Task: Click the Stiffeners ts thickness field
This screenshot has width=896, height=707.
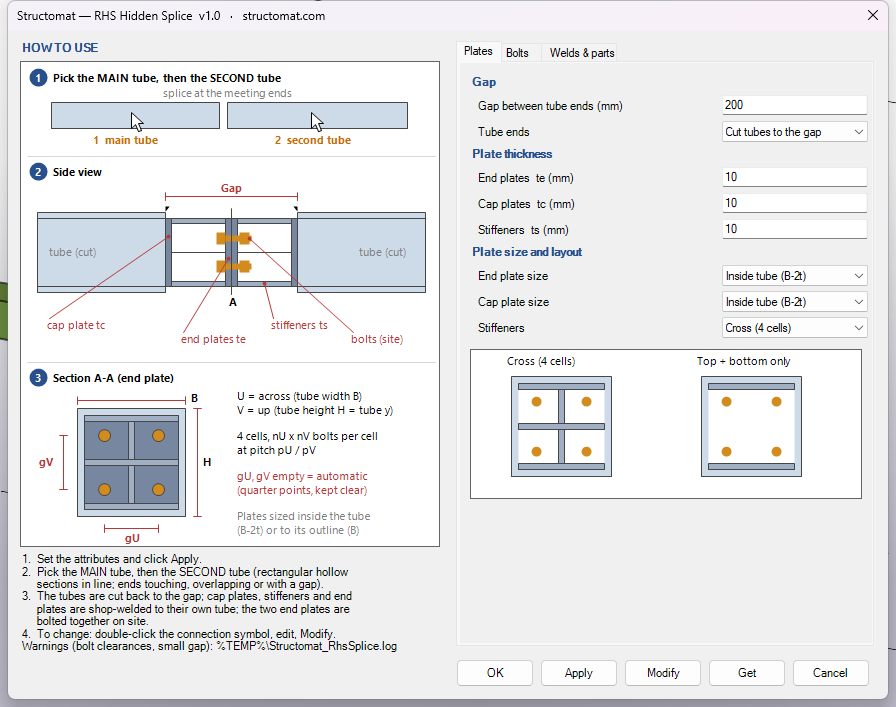Action: click(x=794, y=229)
